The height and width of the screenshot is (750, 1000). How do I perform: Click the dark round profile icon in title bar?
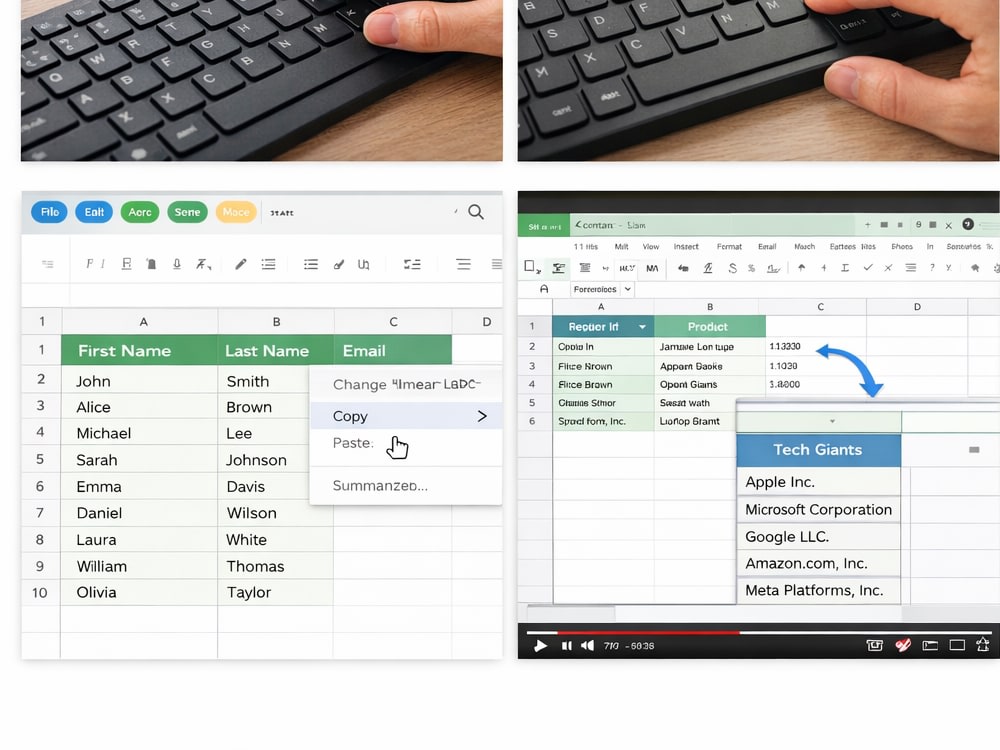pos(967,224)
